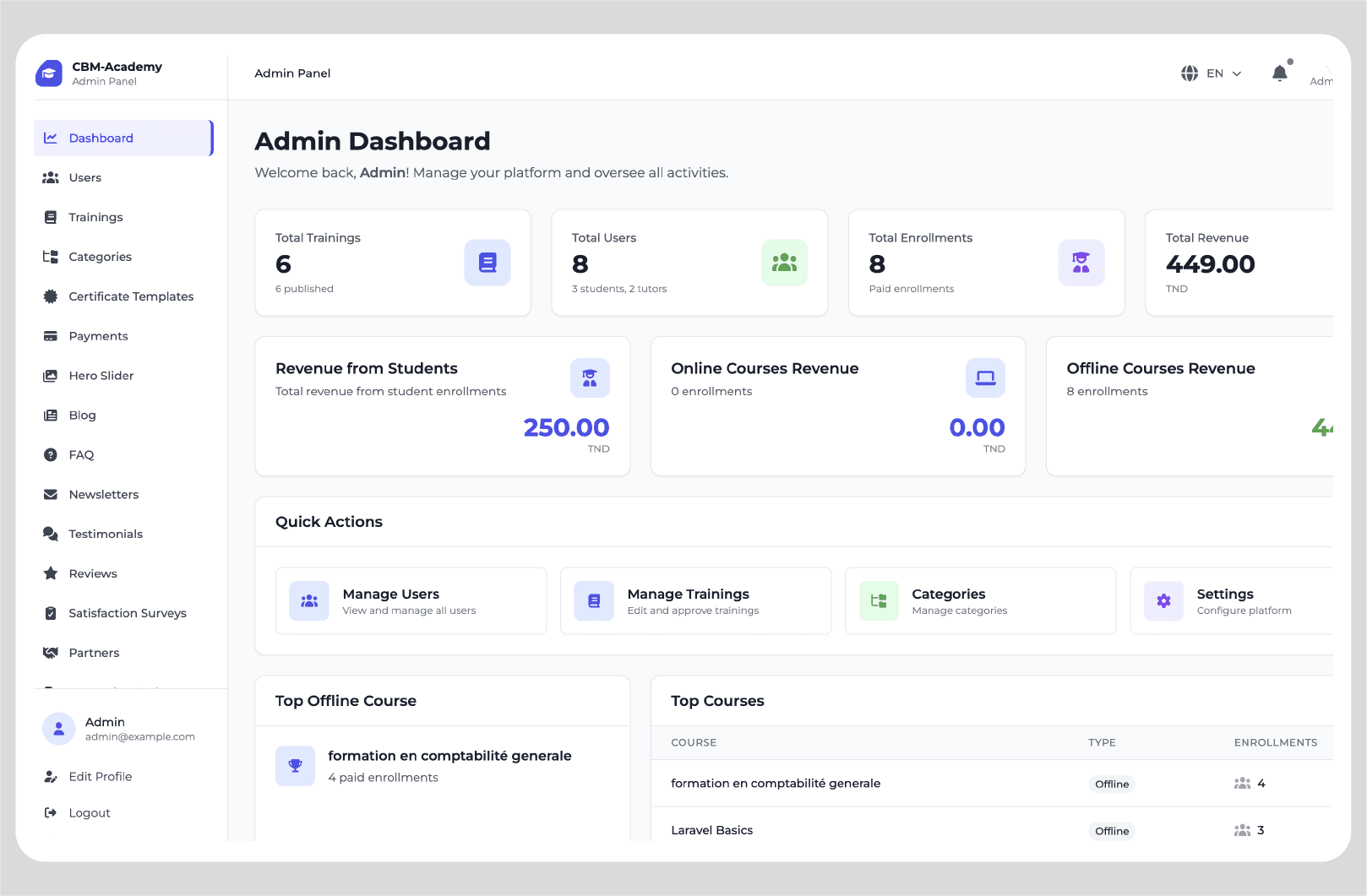Open the Users page in sidebar
The width and height of the screenshot is (1367, 896).
pyautogui.click(x=84, y=178)
